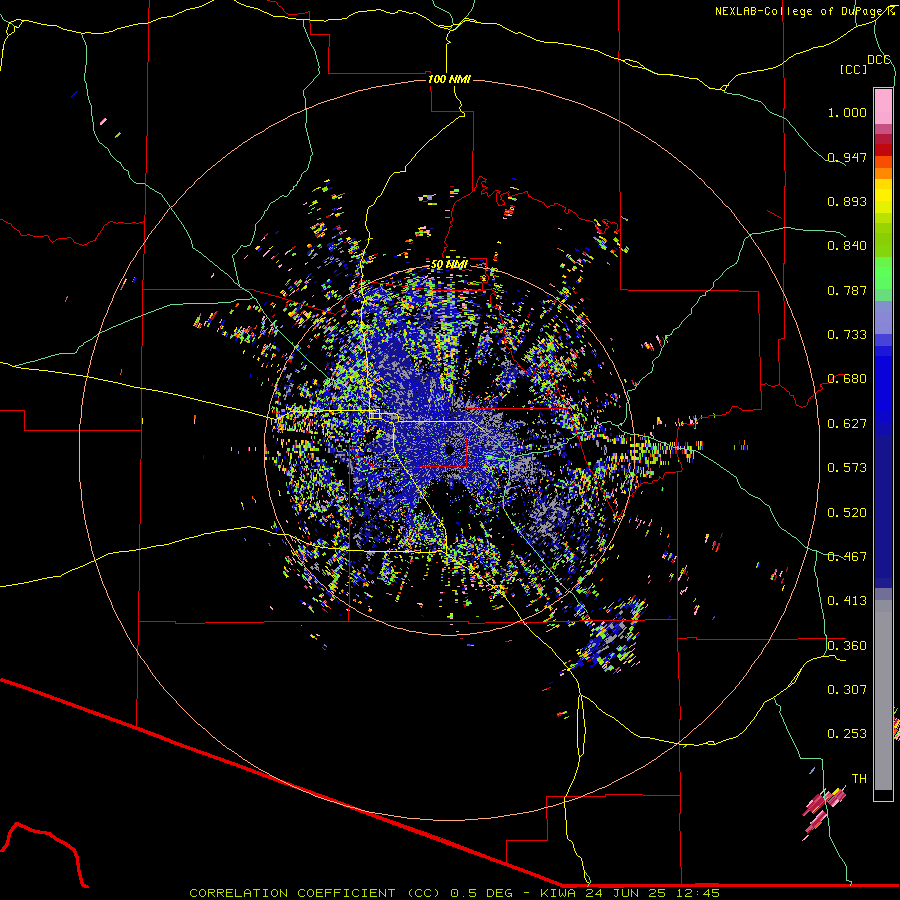The height and width of the screenshot is (900, 900).
Task: Click the 0.627 legend value
Action: (847, 424)
